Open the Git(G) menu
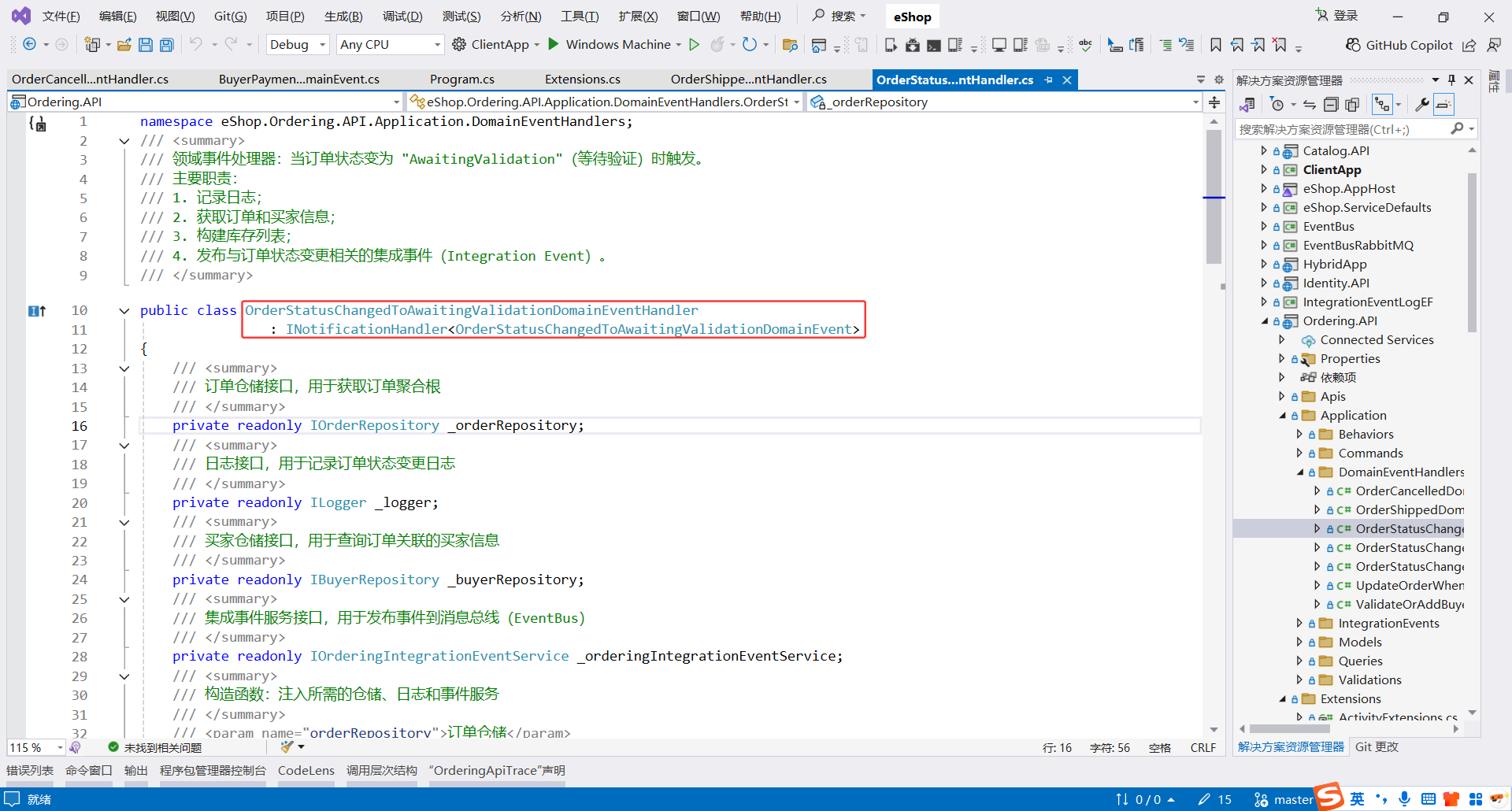The height and width of the screenshot is (811, 1512). (x=230, y=17)
